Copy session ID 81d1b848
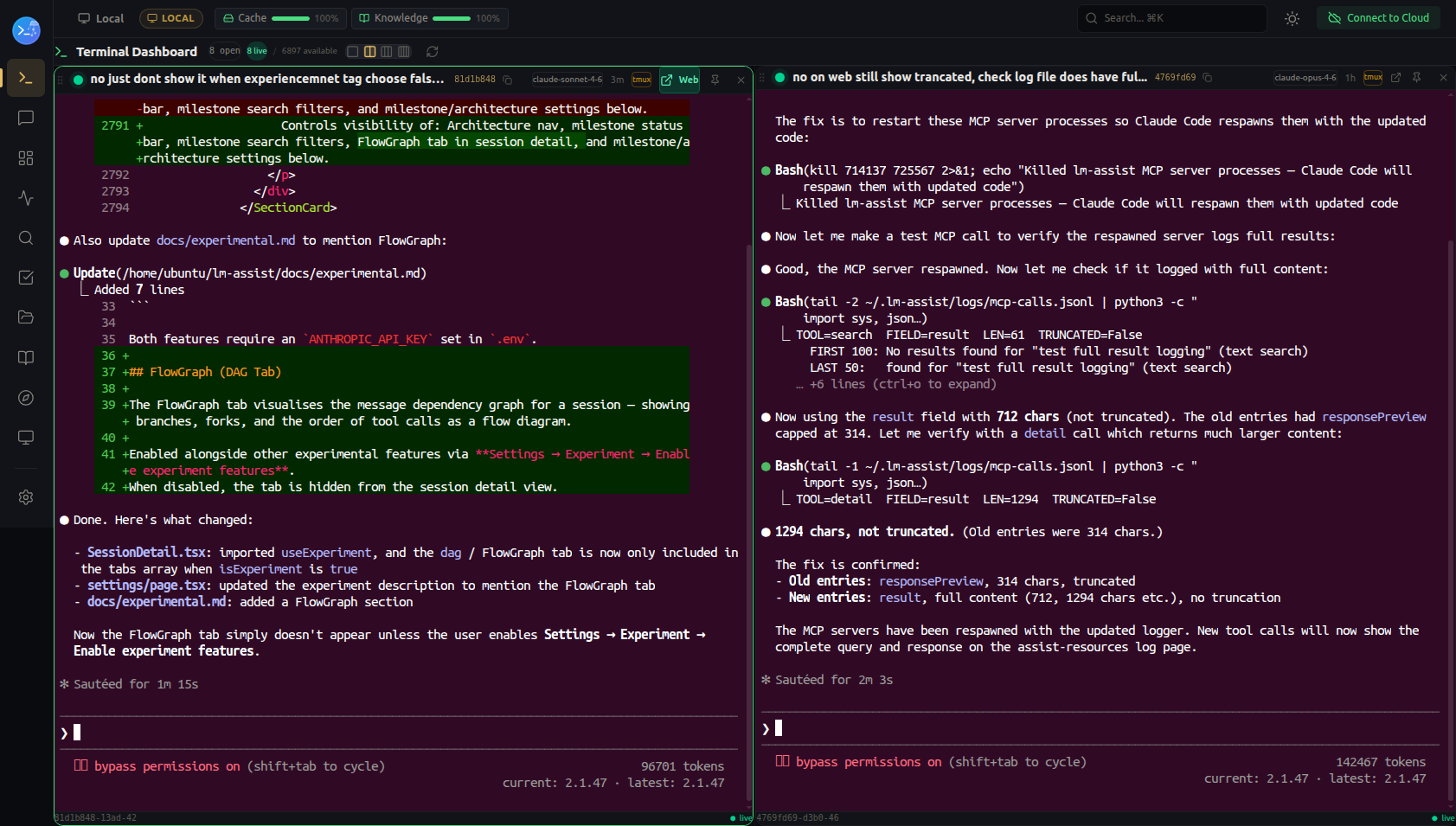Screen dimensions: 1456x826 tap(508, 80)
